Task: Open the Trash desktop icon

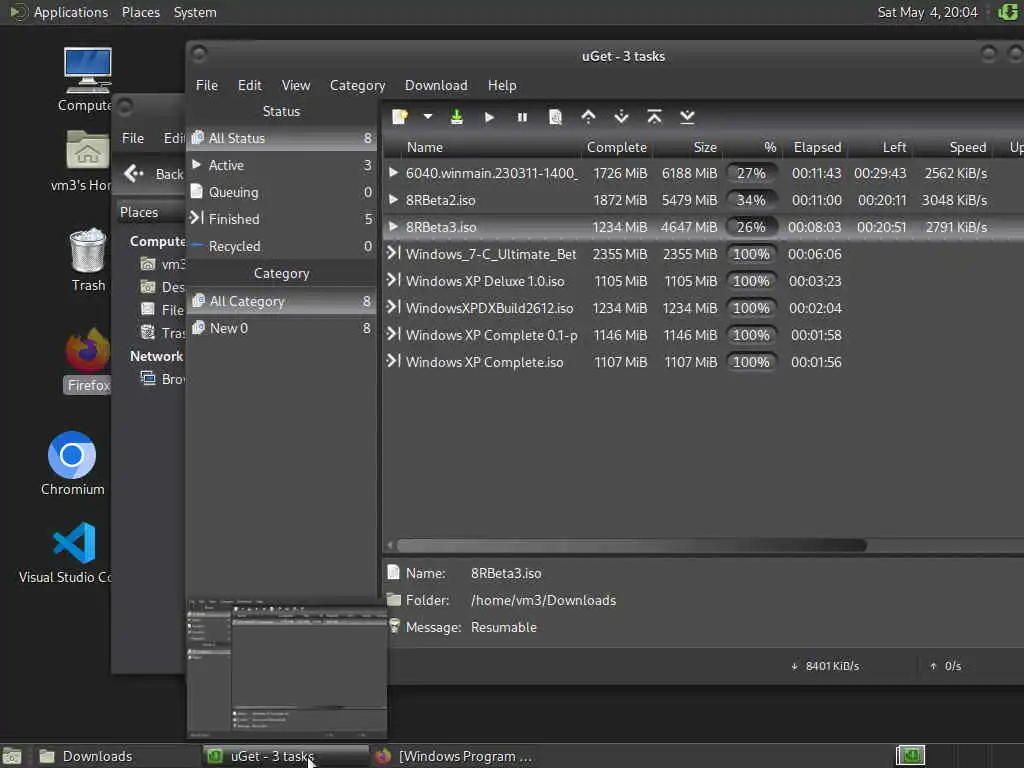Action: coord(88,259)
